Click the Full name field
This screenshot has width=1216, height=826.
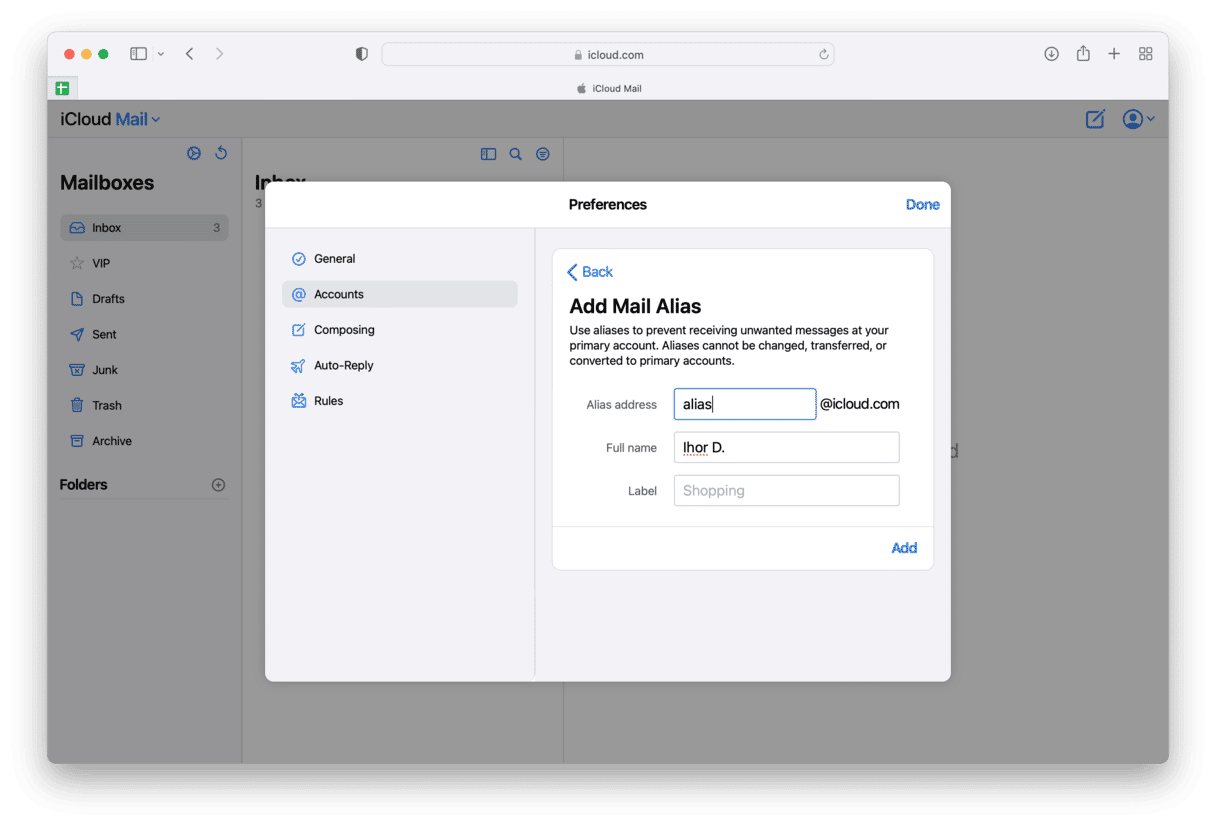(786, 447)
